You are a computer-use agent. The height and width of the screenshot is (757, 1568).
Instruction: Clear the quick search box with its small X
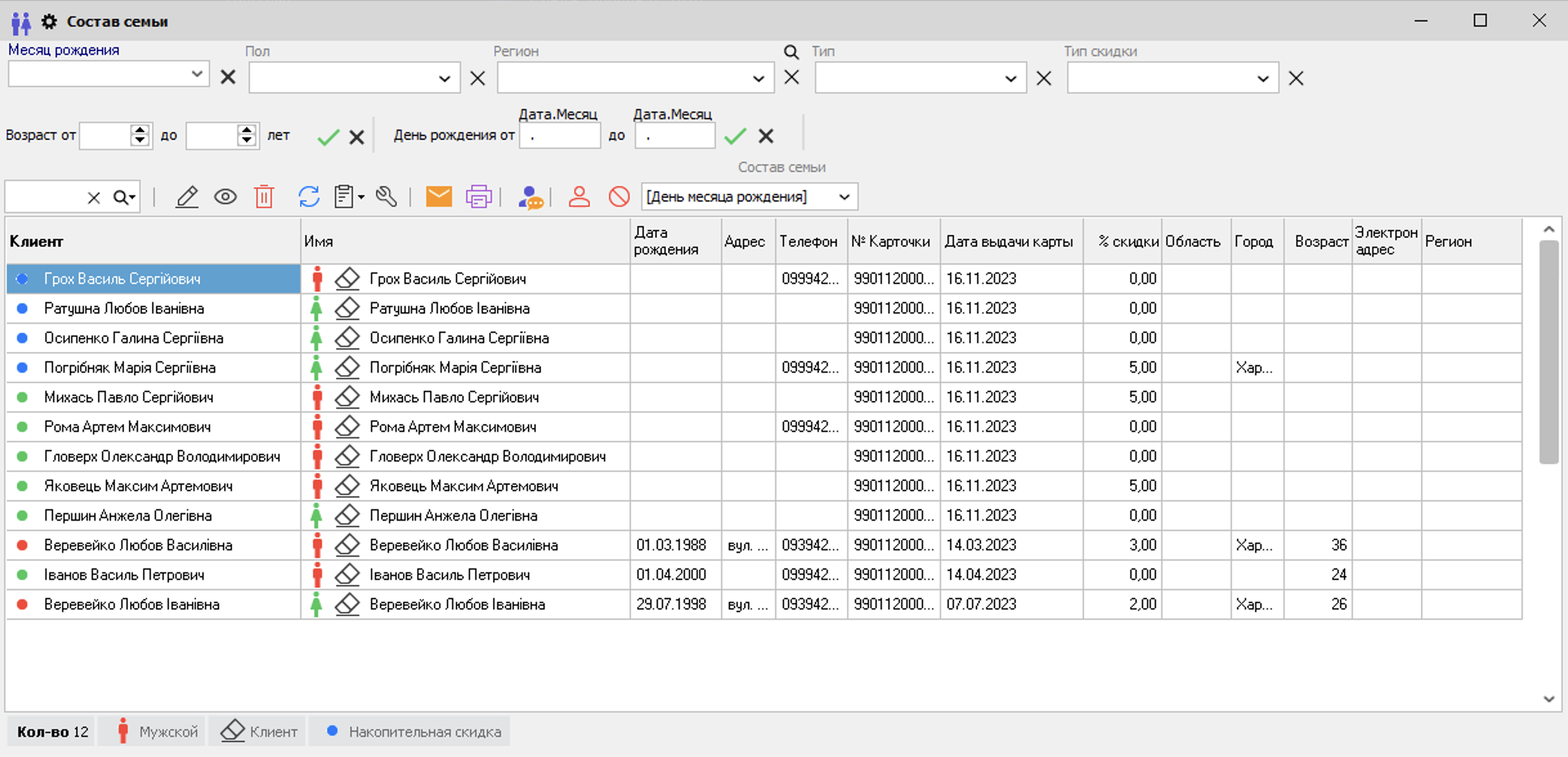pyautogui.click(x=94, y=198)
